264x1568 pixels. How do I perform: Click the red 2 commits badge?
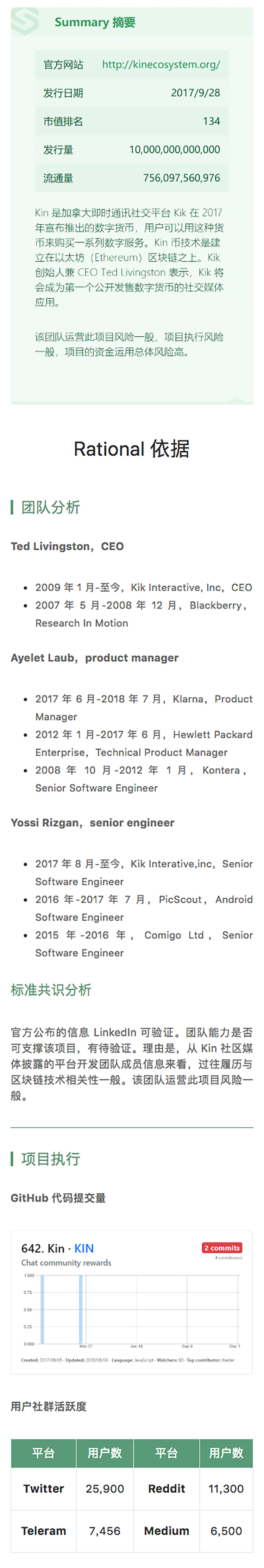(x=222, y=1248)
